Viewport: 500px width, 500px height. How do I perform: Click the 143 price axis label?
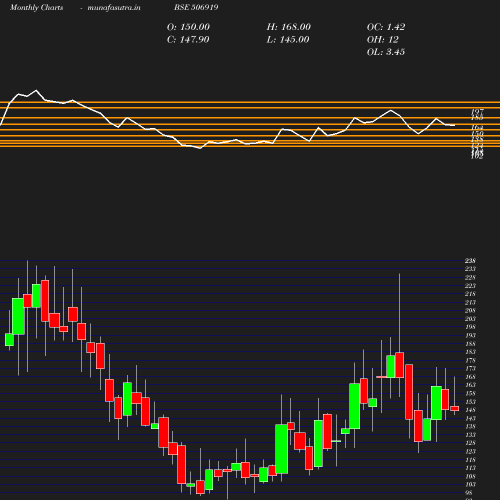(x=470, y=418)
